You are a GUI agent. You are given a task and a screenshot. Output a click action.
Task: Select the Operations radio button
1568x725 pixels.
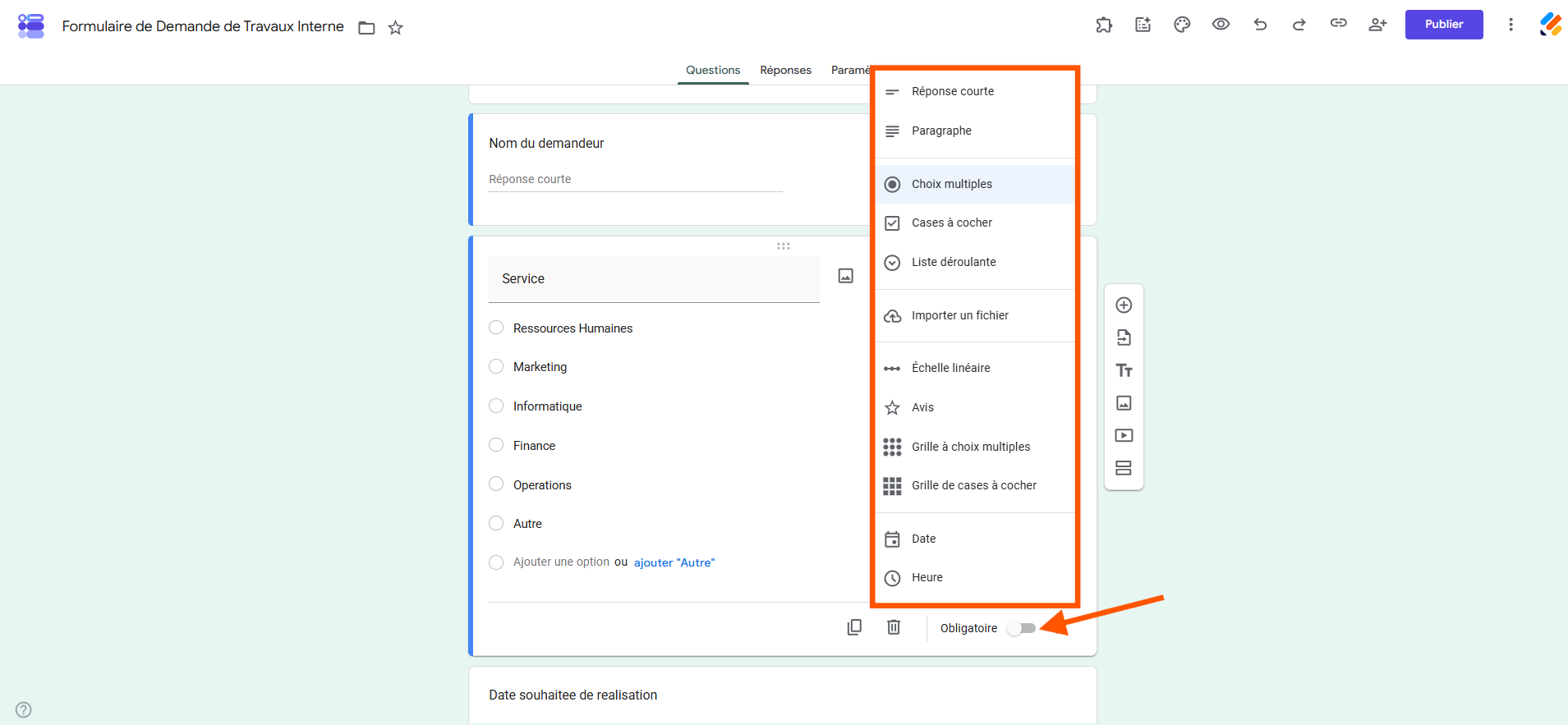coord(496,484)
